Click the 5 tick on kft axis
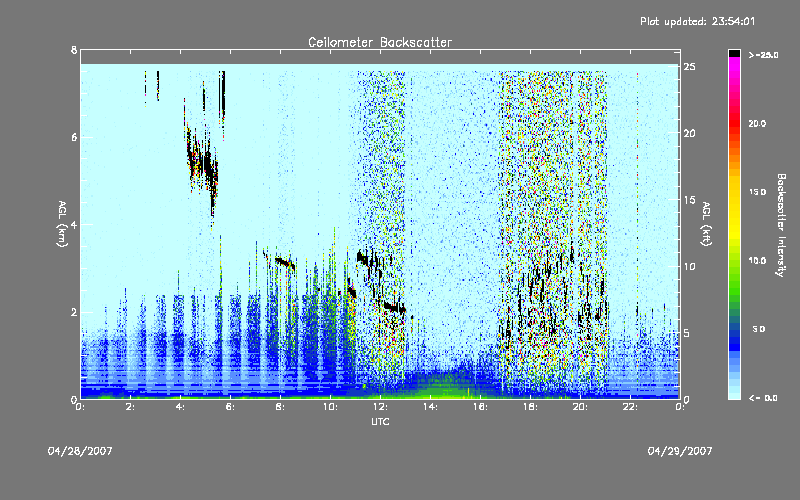Image resolution: width=800 pixels, height=500 pixels. [x=687, y=333]
